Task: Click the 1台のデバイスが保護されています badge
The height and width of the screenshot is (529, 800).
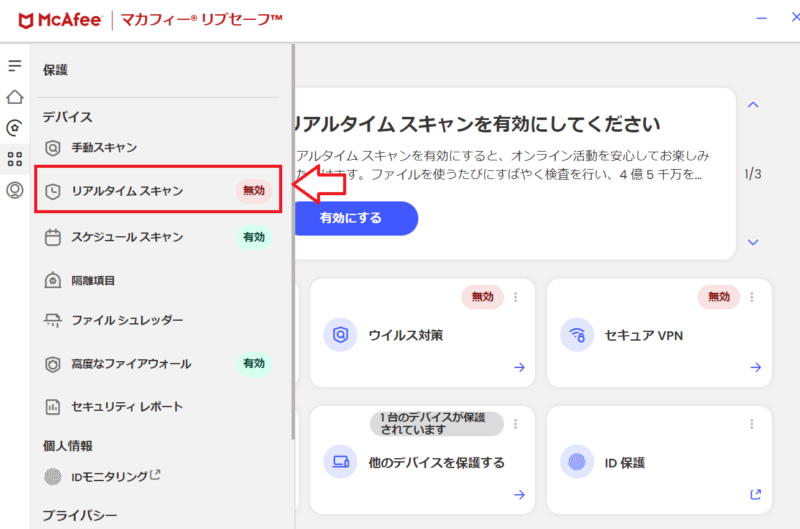Action: point(437,424)
